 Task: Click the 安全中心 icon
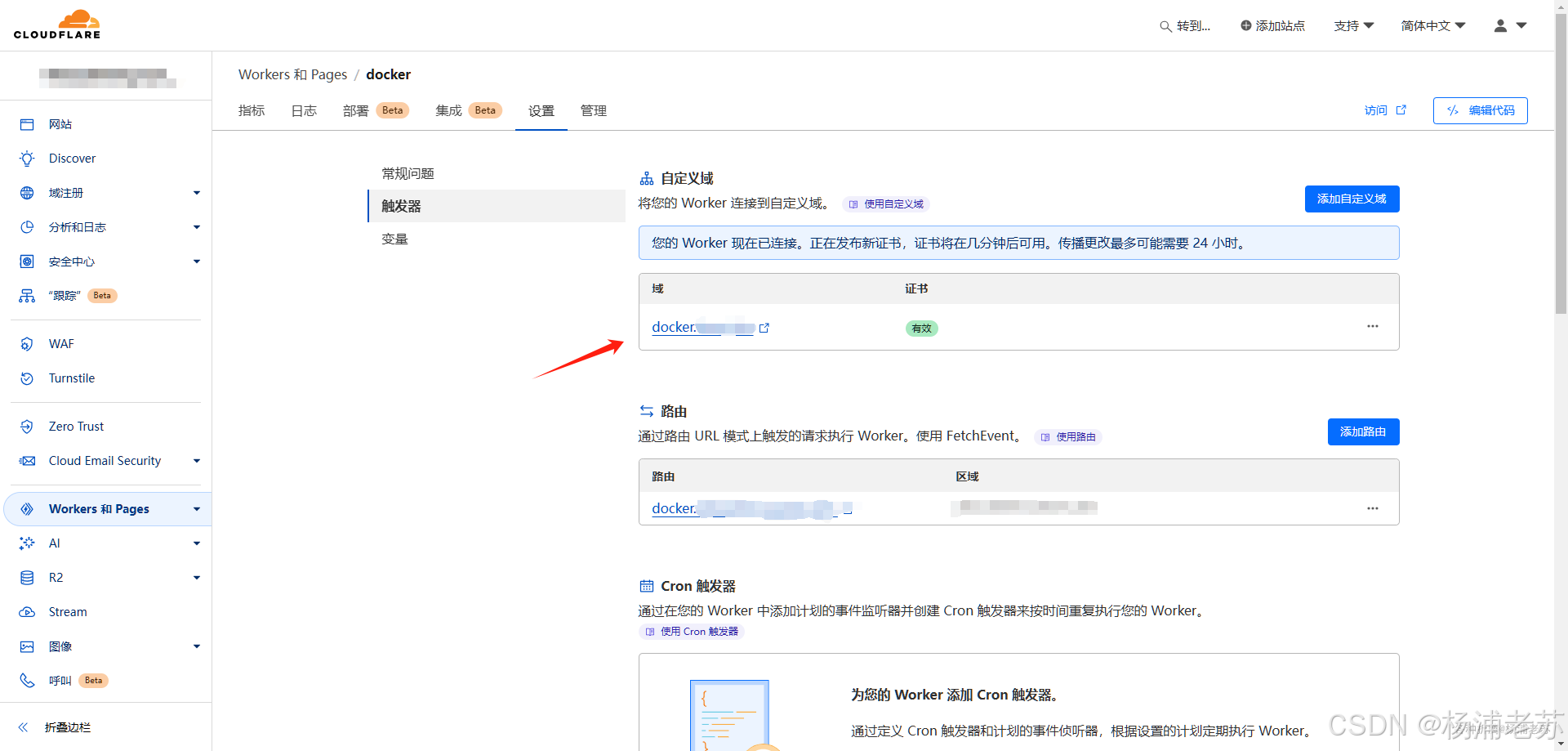tap(27, 262)
